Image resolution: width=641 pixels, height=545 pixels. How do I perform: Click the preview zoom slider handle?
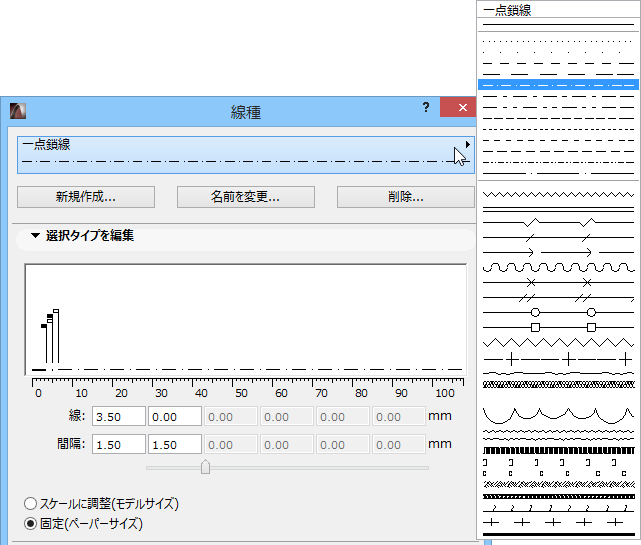click(205, 467)
